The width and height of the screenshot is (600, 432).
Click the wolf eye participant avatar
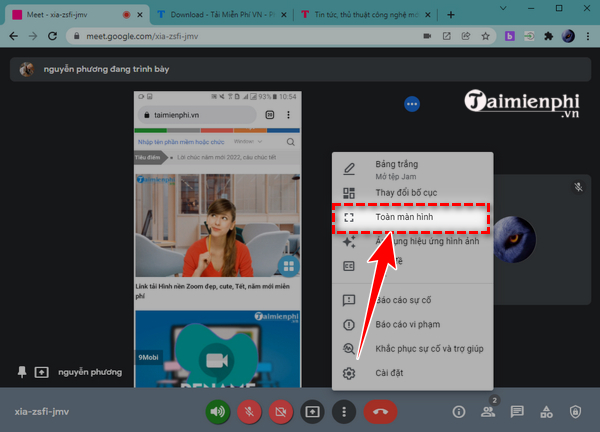tap(514, 240)
